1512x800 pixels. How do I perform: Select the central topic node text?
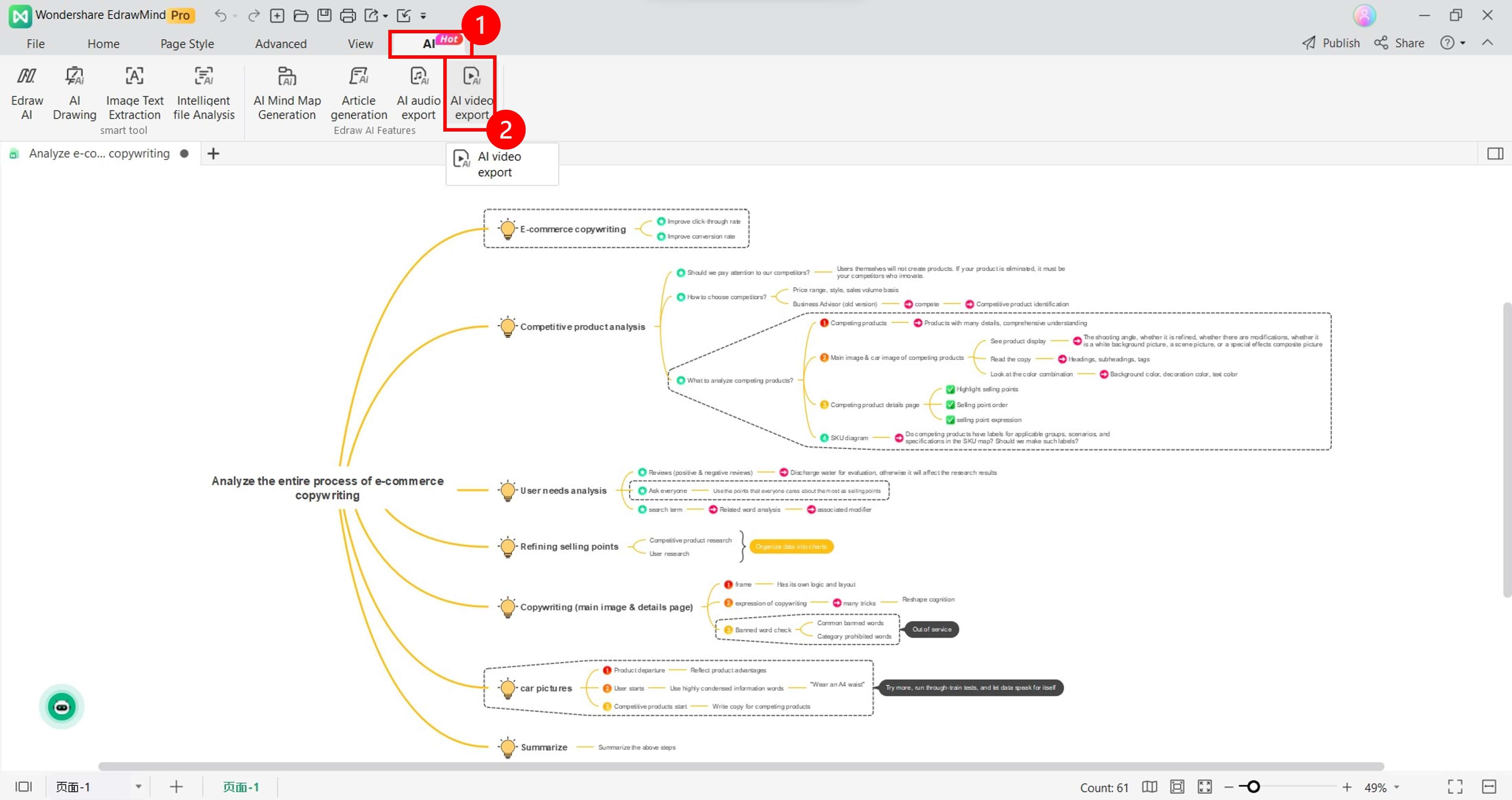point(327,487)
